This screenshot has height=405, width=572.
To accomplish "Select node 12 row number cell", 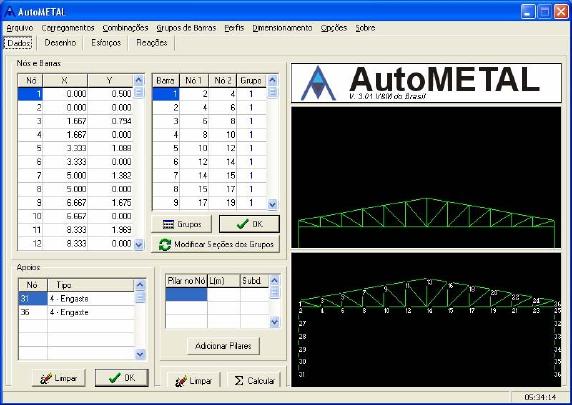I will point(30,243).
